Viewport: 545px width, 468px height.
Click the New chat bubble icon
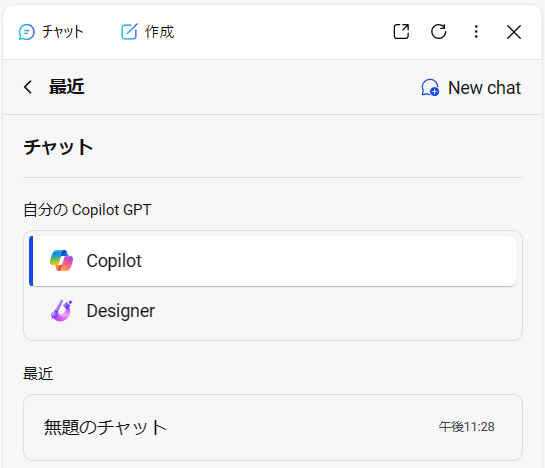[430, 87]
